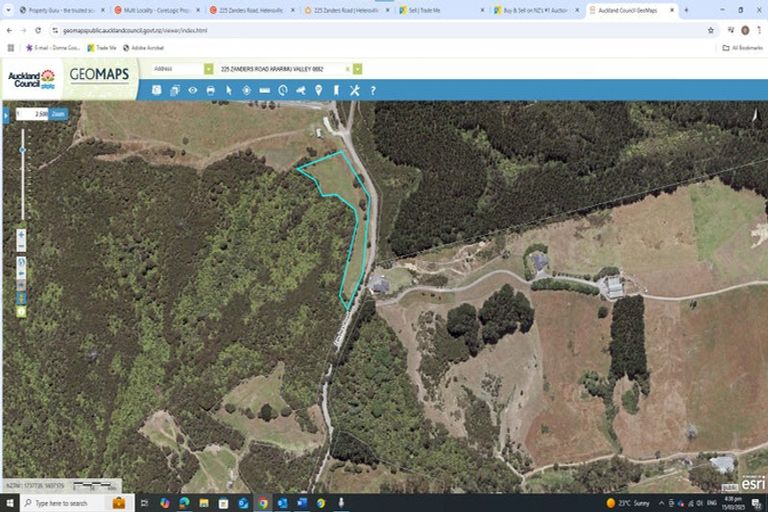Viewport: 768px width, 512px height.
Task: Click the address search field with 225 Zanders Road
Action: [282, 69]
